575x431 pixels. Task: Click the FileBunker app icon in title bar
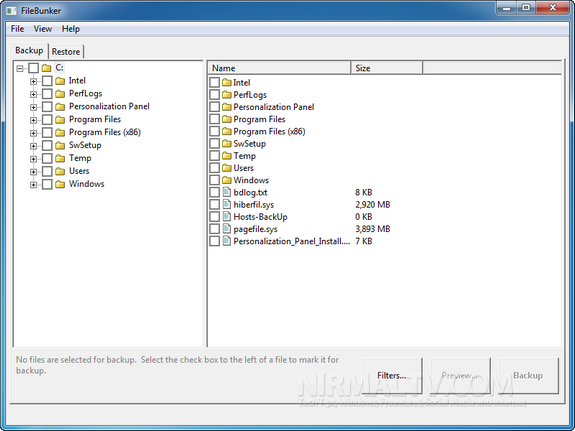(x=11, y=11)
